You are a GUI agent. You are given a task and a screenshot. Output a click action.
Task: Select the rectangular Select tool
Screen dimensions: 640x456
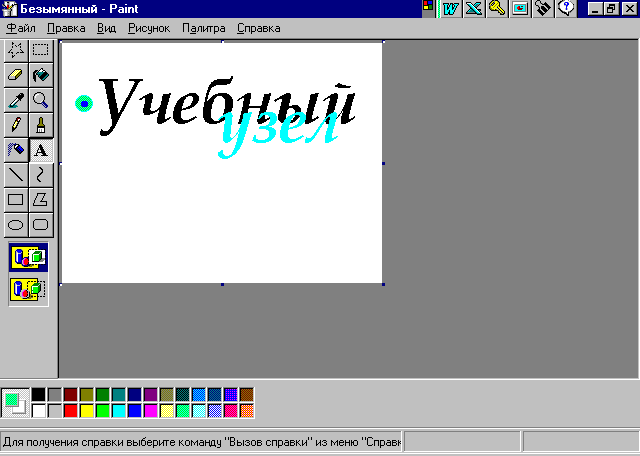pos(41,50)
